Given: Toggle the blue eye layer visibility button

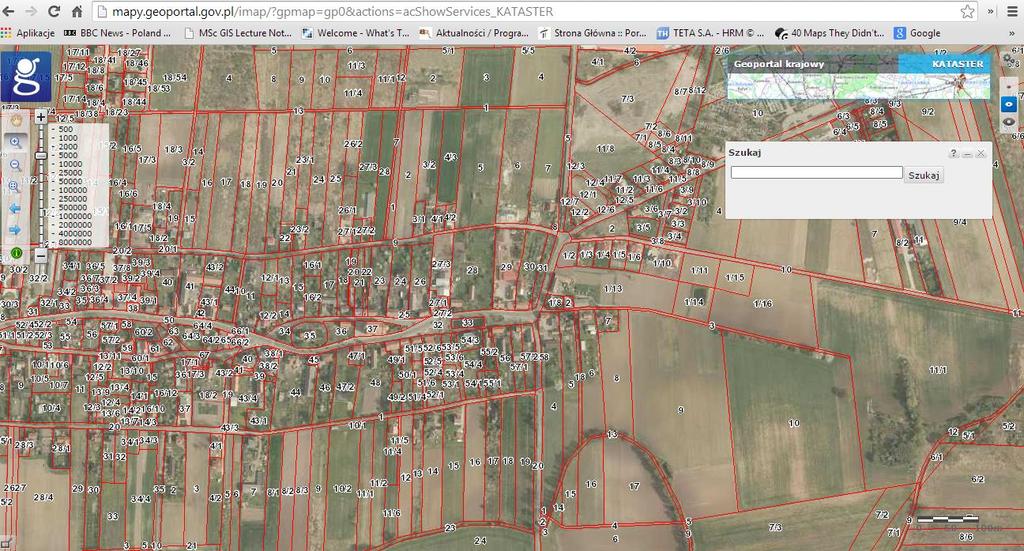Looking at the screenshot, I should tap(1009, 104).
